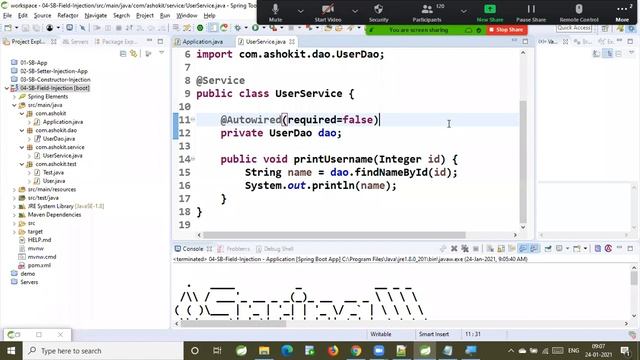Open Display Selected Console dropdown
Viewport: 640px width, 360px height.
(568, 249)
